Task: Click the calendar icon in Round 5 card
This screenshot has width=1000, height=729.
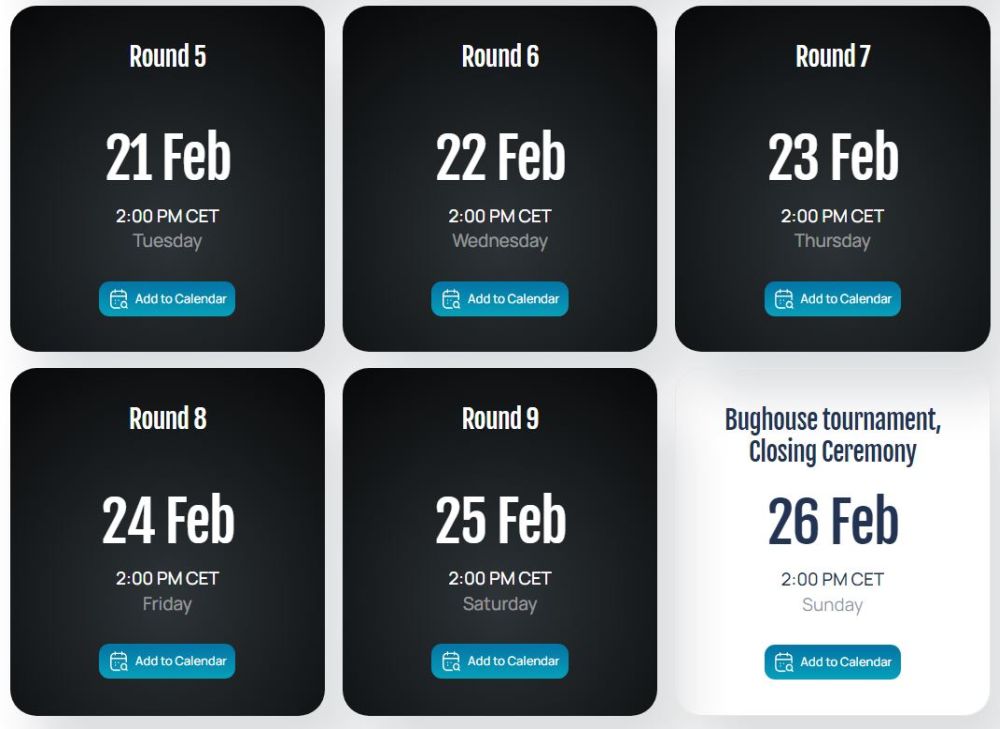Action: click(x=119, y=299)
